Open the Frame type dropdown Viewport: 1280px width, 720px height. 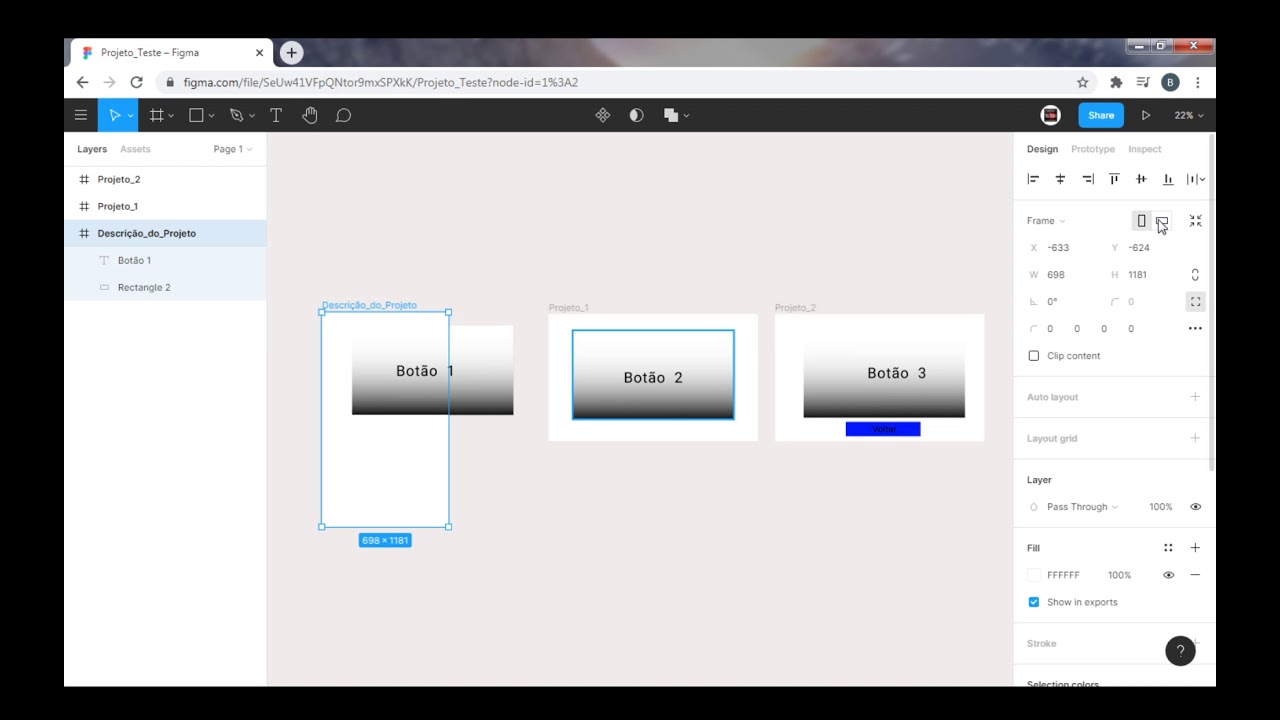1046,221
